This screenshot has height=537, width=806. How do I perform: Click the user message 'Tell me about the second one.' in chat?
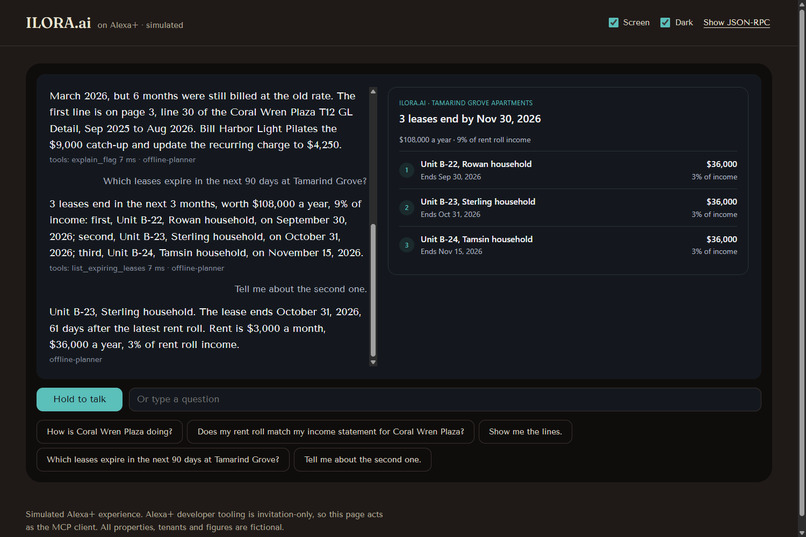click(x=301, y=289)
